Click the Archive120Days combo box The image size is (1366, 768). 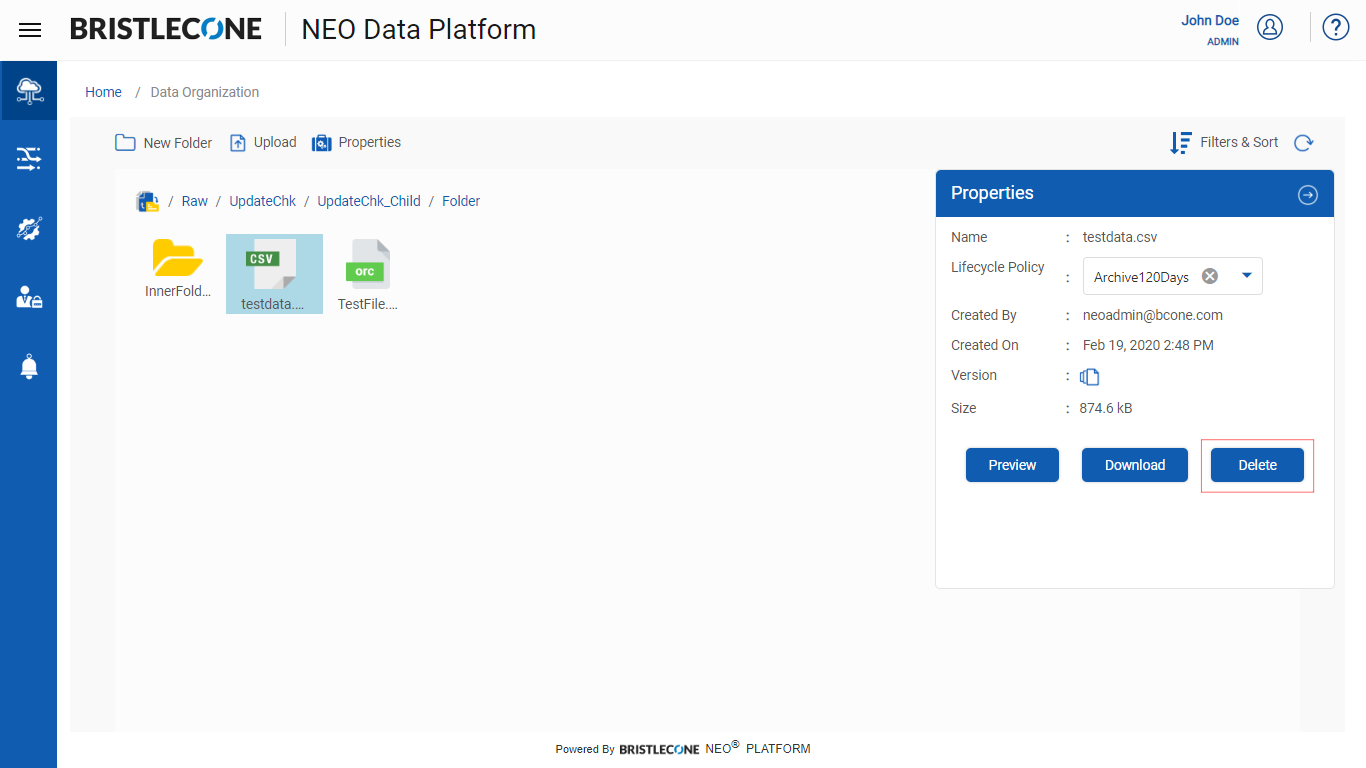tap(1172, 276)
